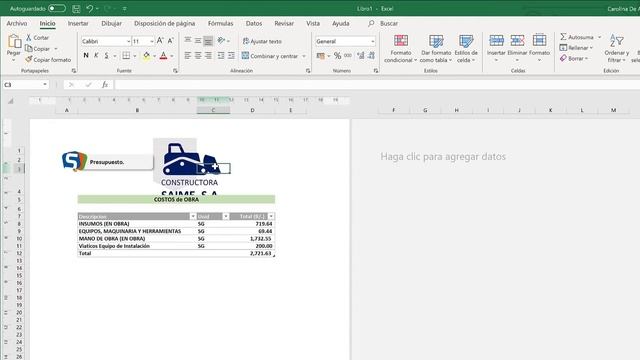Click the Undo arrow icon
640x360 pixels.
89,9
